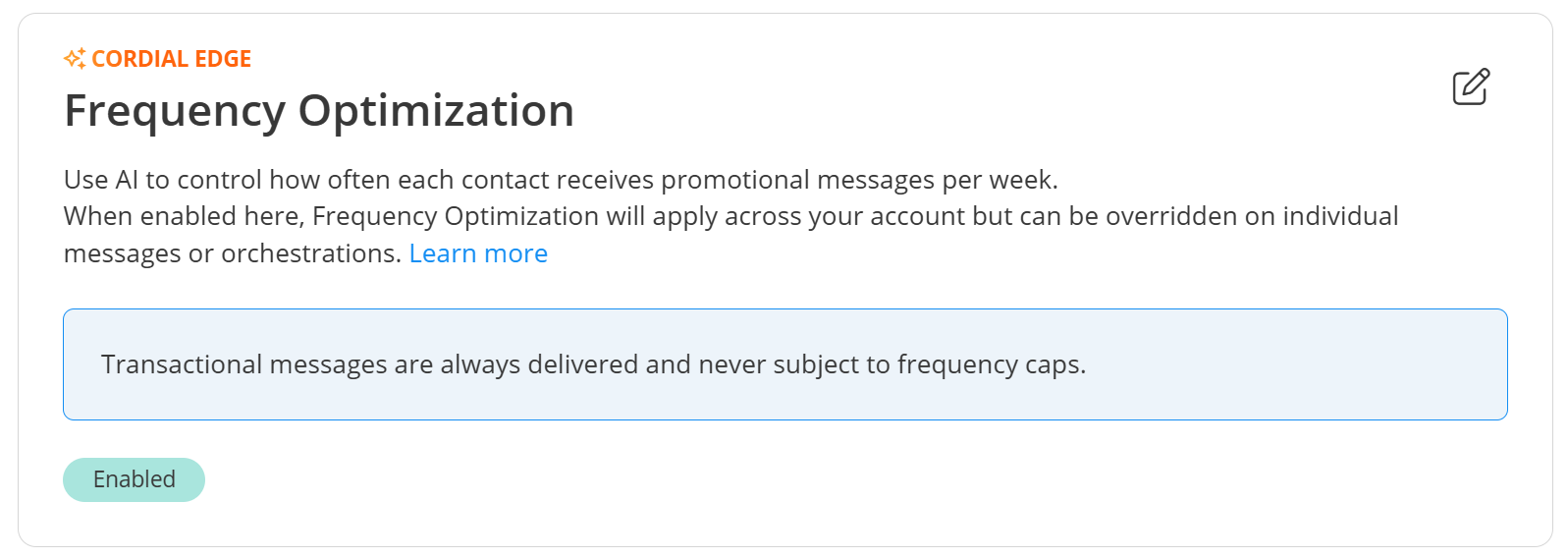The width and height of the screenshot is (1568, 558).
Task: Click the word 'CORDIAL' beside the sparkle icon
Action: tap(140, 59)
